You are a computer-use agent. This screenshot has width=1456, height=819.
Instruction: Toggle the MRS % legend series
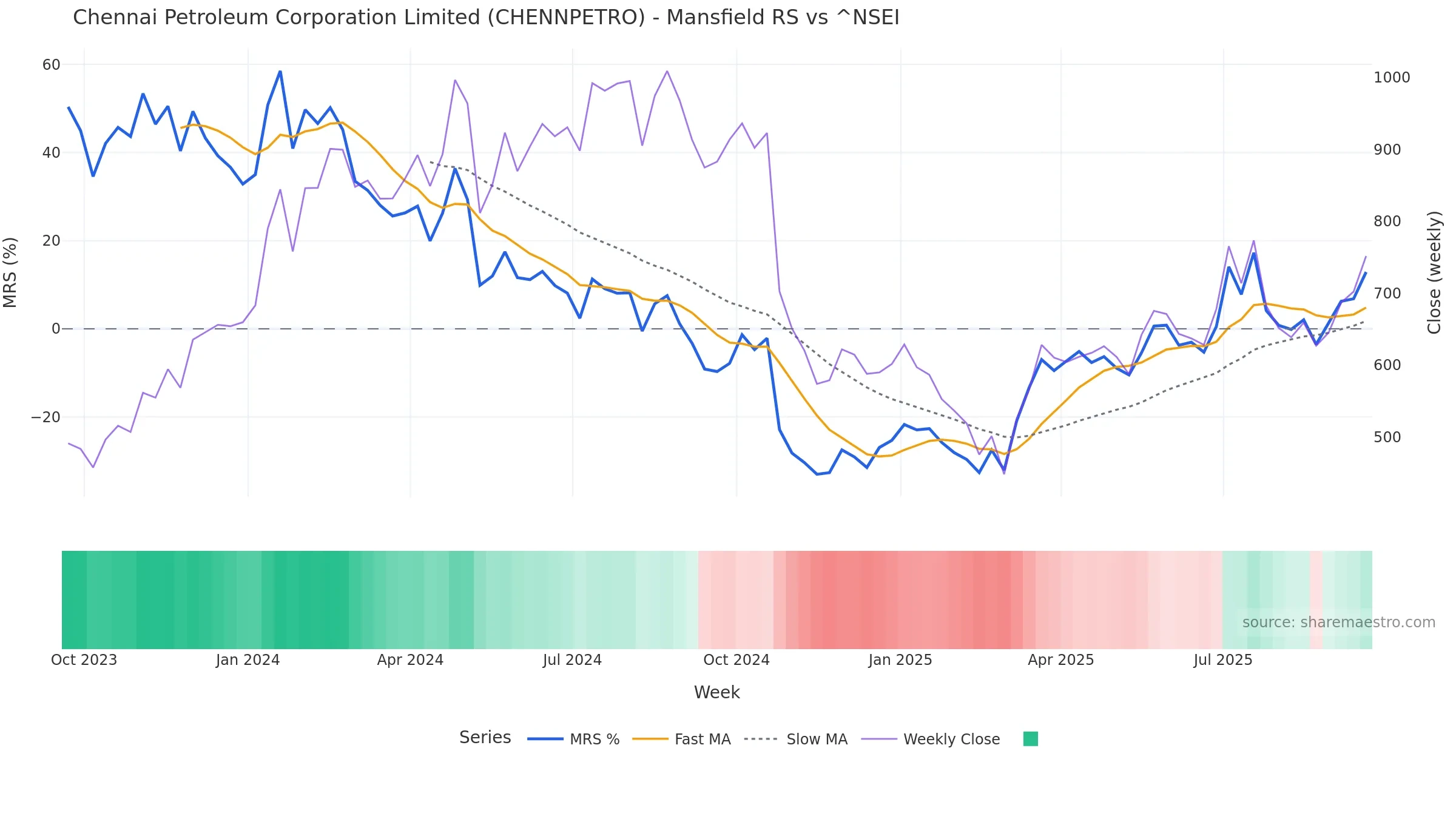[x=573, y=739]
